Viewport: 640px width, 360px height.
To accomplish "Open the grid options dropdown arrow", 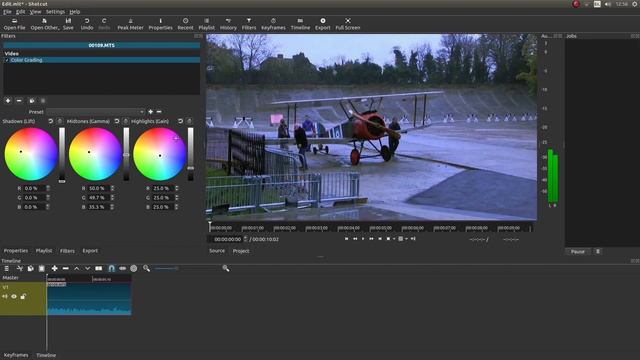I will tap(406, 239).
